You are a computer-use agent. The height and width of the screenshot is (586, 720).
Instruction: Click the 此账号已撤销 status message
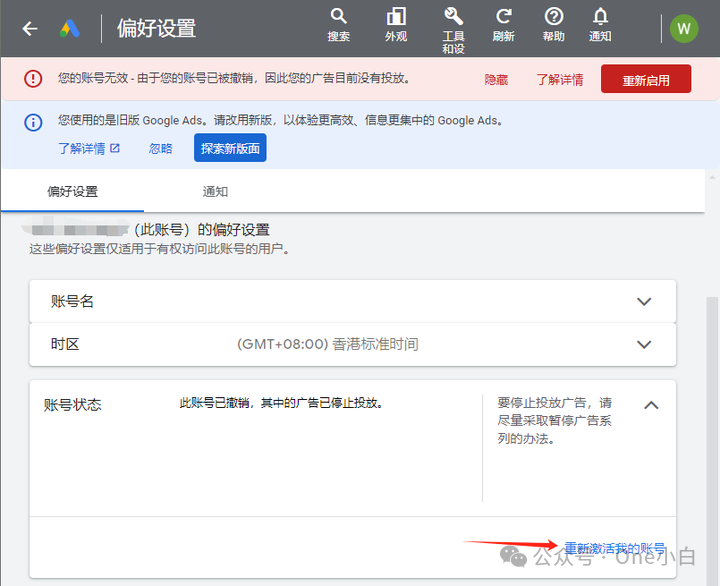click(281, 403)
